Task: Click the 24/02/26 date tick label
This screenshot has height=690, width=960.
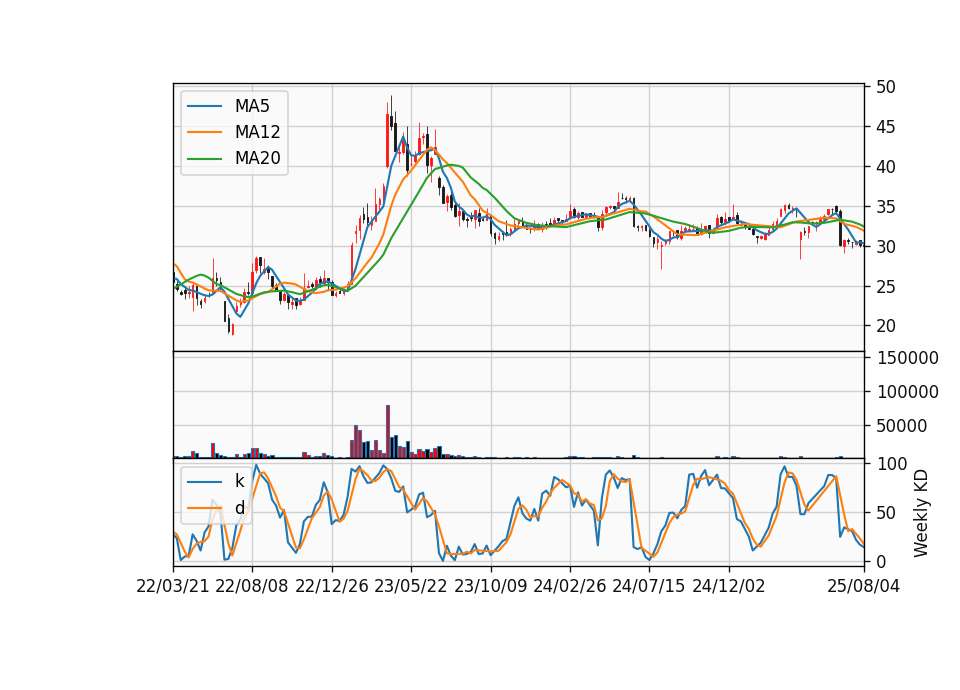Action: (569, 586)
